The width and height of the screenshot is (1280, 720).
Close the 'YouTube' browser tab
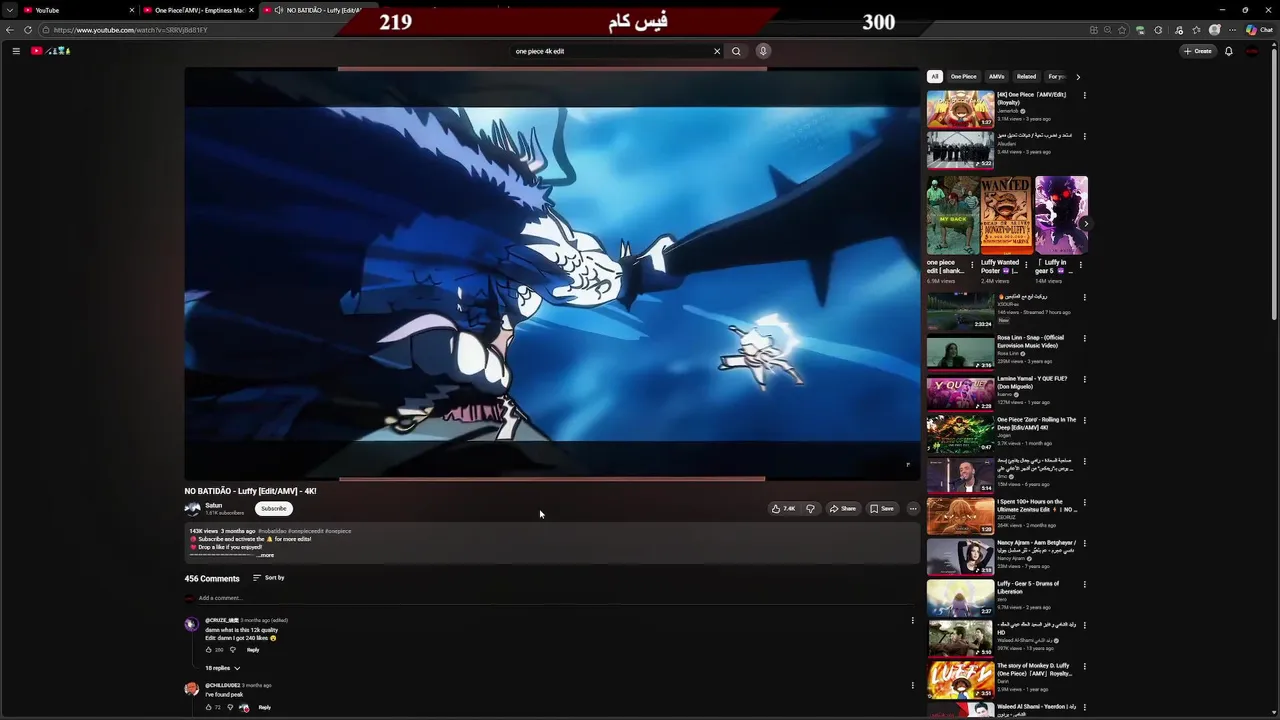point(131,10)
